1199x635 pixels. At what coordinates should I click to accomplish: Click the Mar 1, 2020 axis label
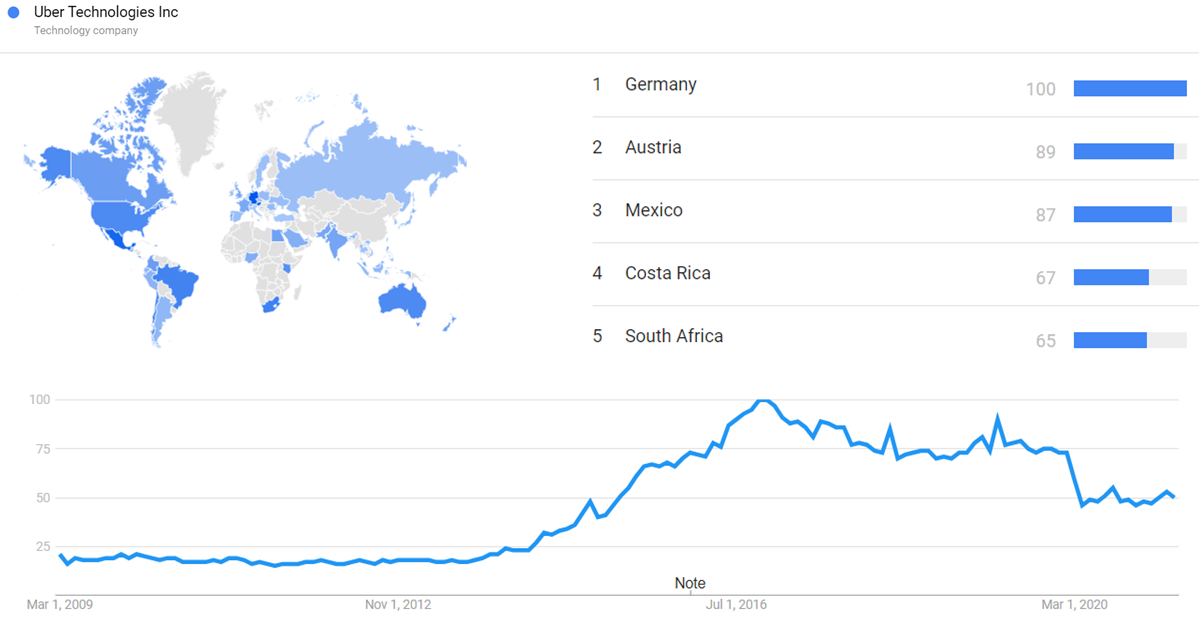(x=1074, y=605)
